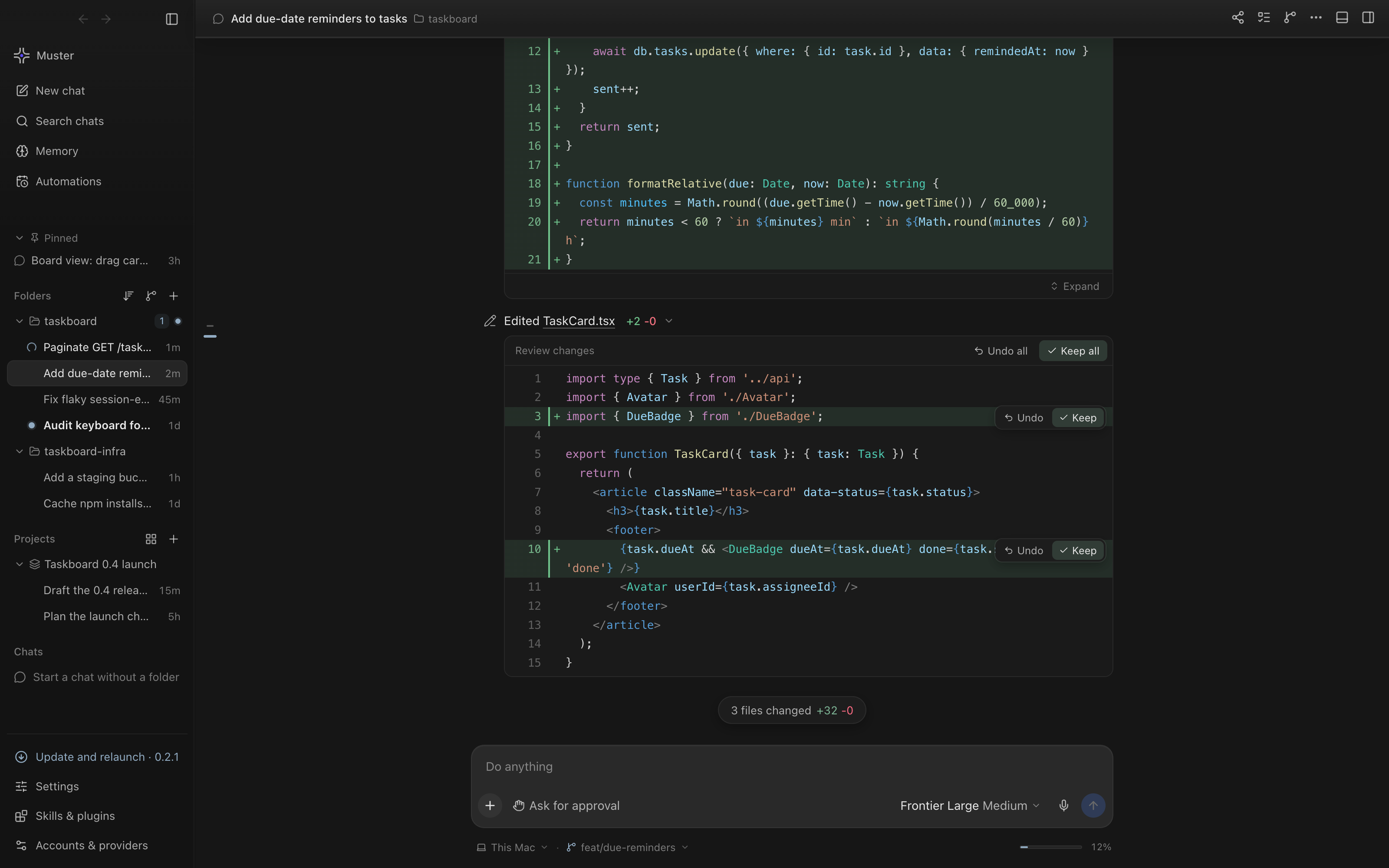Go forward with the right arrow
The width and height of the screenshot is (1389, 868).
[106, 19]
